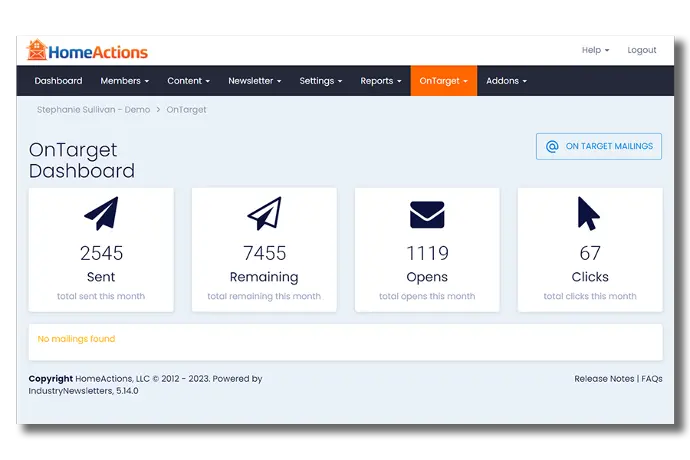Image resolution: width=690 pixels, height=460 pixels.
Task: Click the Stephanie Sullivan - Demo breadcrumb
Action: click(91, 110)
